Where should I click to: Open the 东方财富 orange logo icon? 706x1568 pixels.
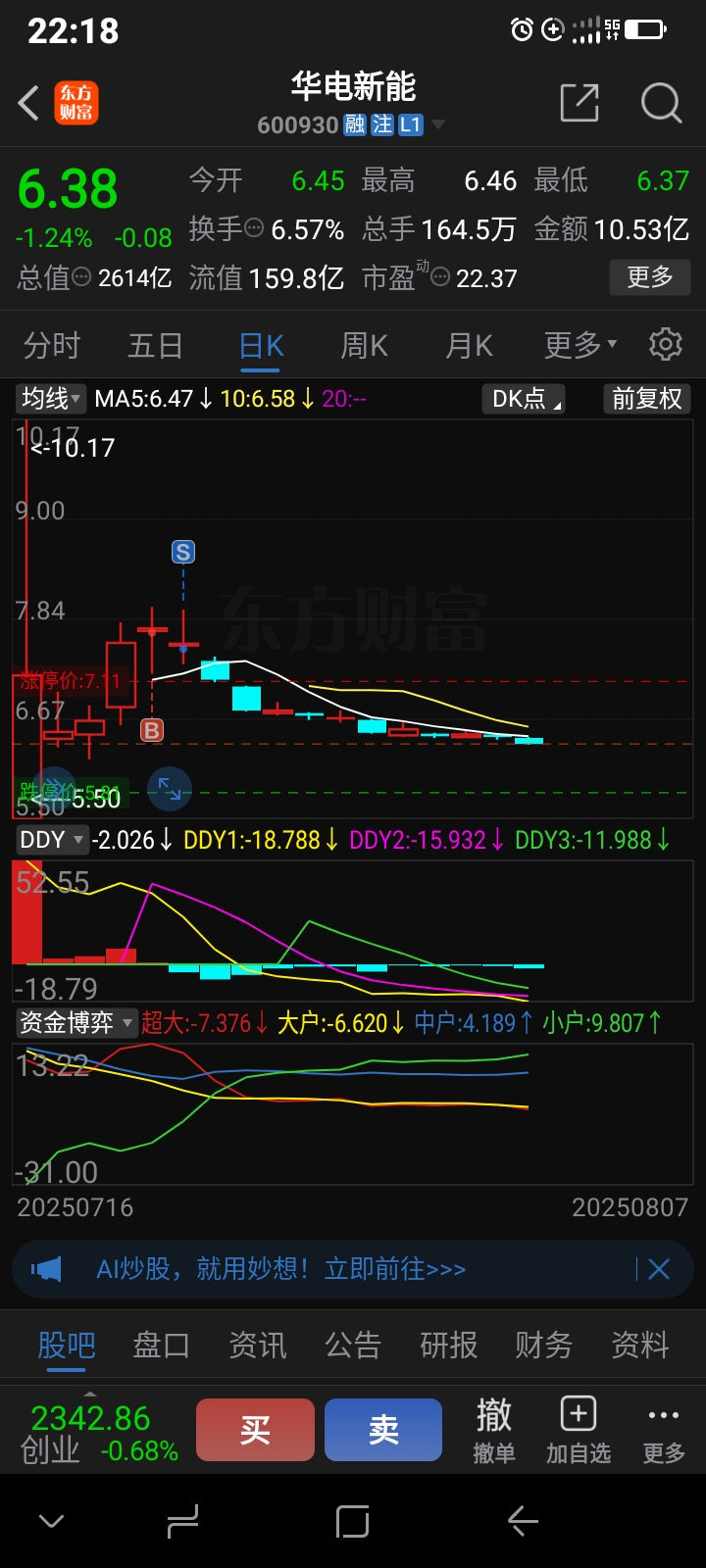tap(76, 103)
